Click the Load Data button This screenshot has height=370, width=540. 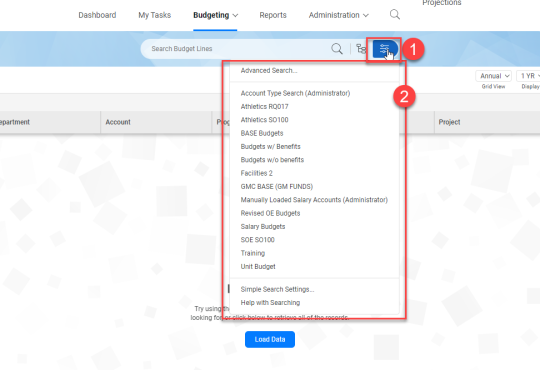tap(270, 339)
